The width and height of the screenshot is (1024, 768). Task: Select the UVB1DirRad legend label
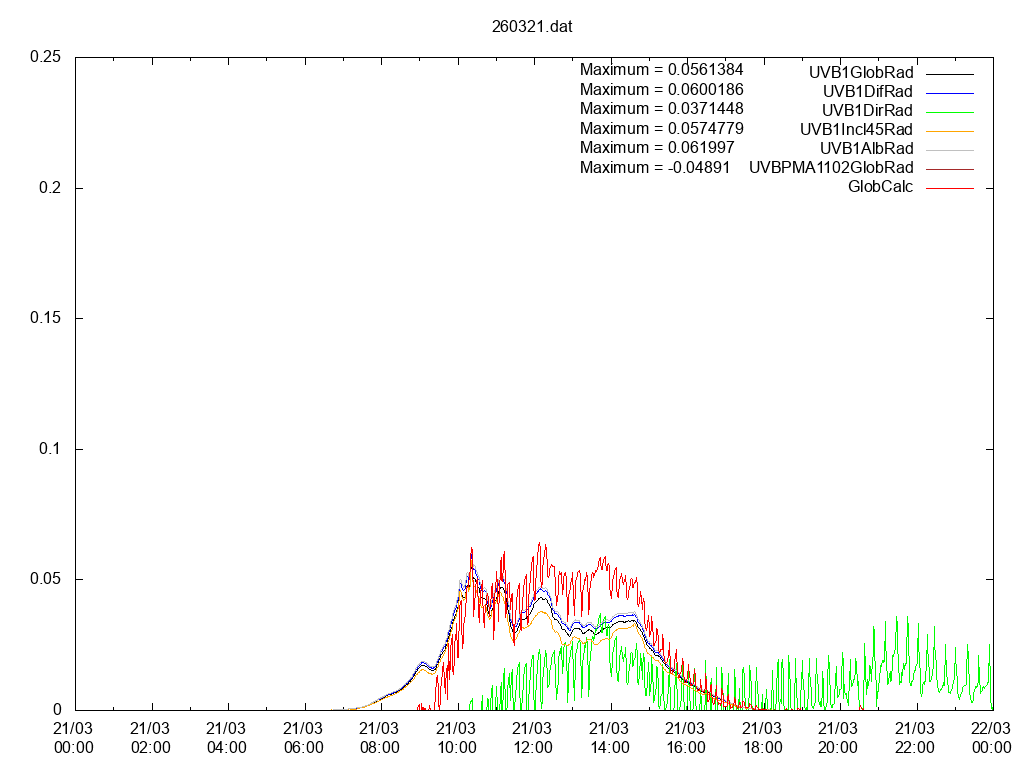tap(866, 111)
